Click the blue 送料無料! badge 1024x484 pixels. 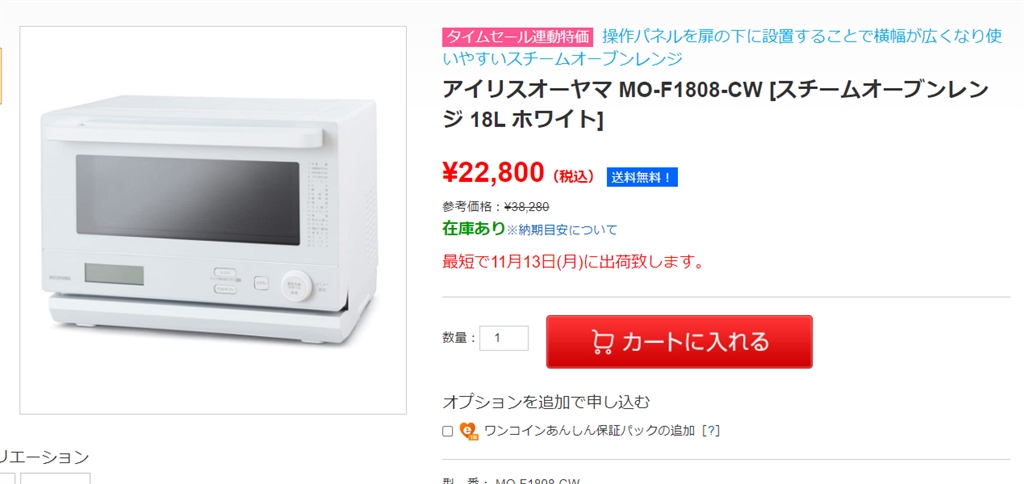(642, 177)
